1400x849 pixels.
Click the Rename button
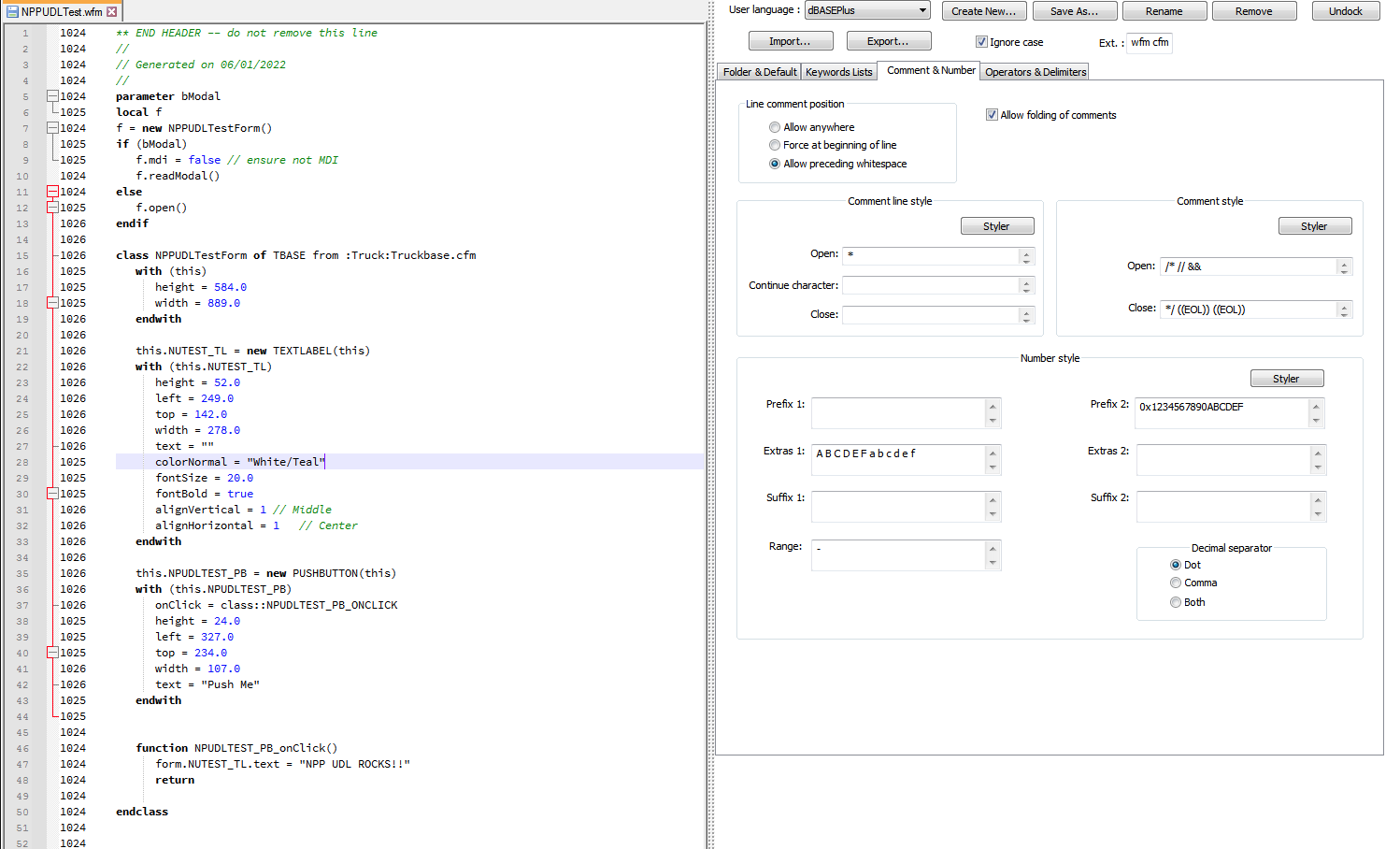pyautogui.click(x=1164, y=11)
